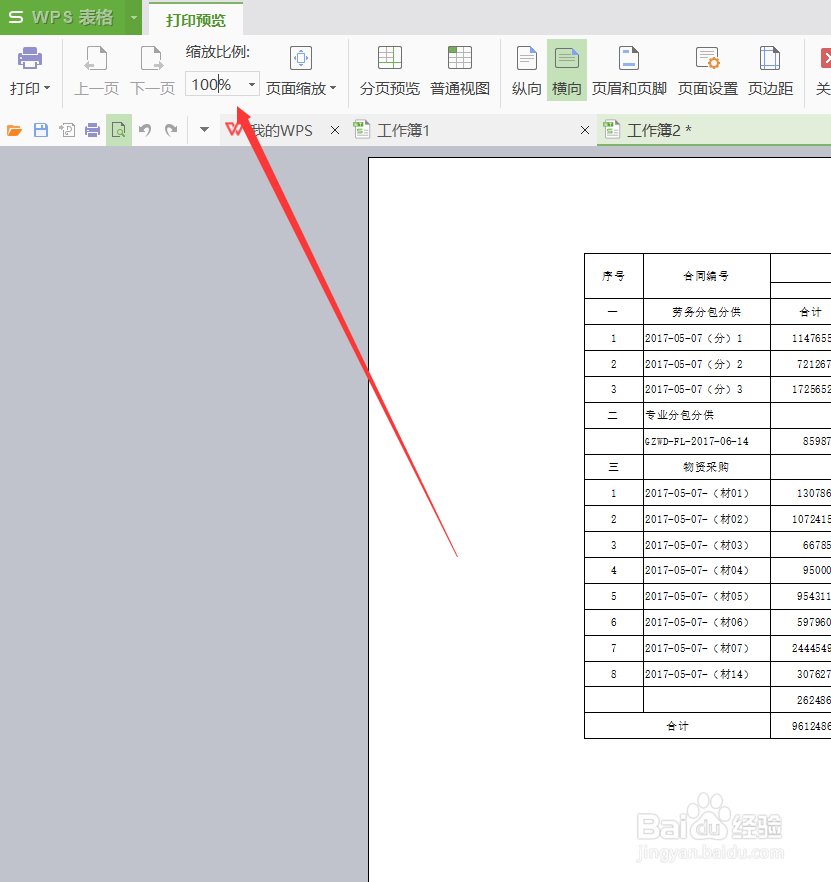Open the zoom ratio dropdown arrow
The height and width of the screenshot is (882, 831).
(x=251, y=84)
